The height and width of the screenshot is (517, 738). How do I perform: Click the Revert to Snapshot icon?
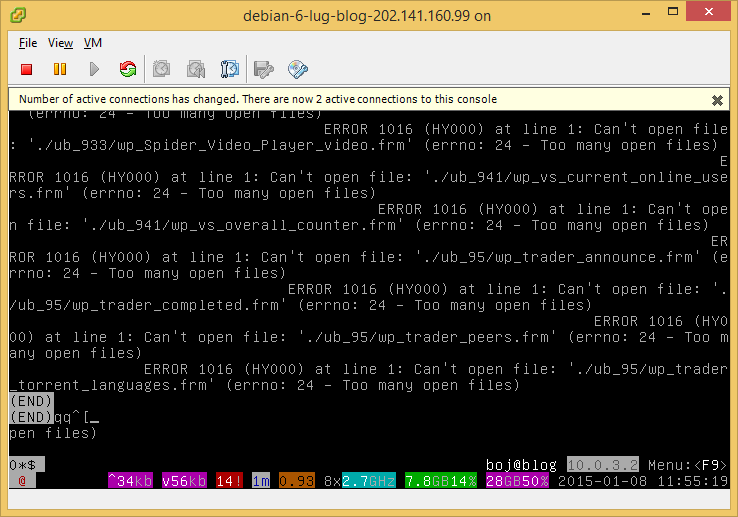pos(196,69)
